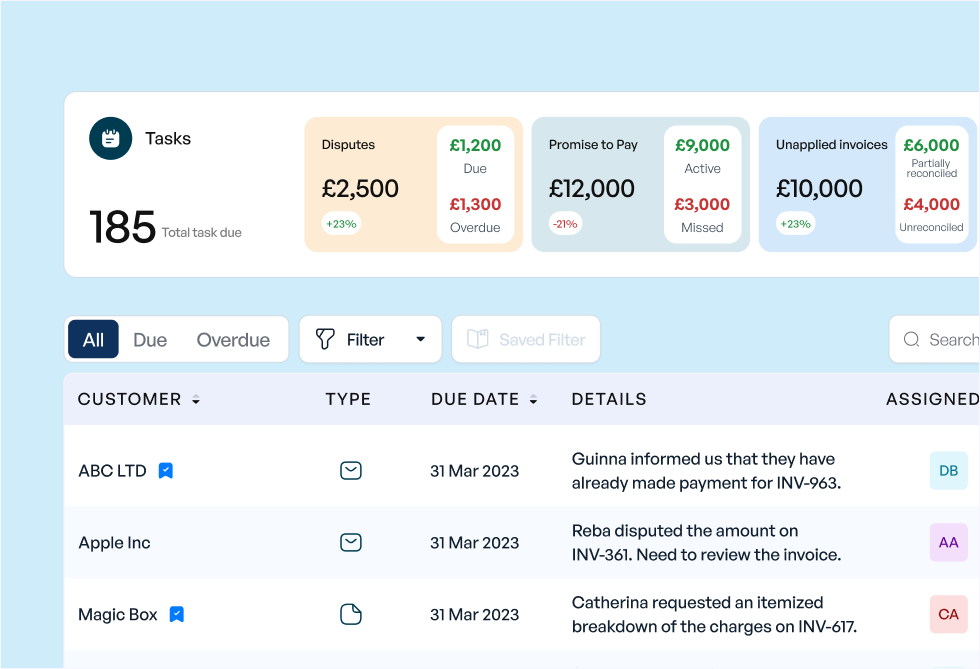Expand the Filter dropdown chevron
The height and width of the screenshot is (669, 980).
coord(420,339)
